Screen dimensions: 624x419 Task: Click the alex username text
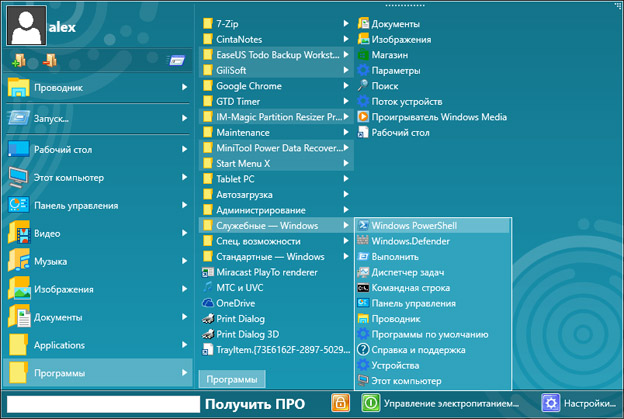click(62, 27)
